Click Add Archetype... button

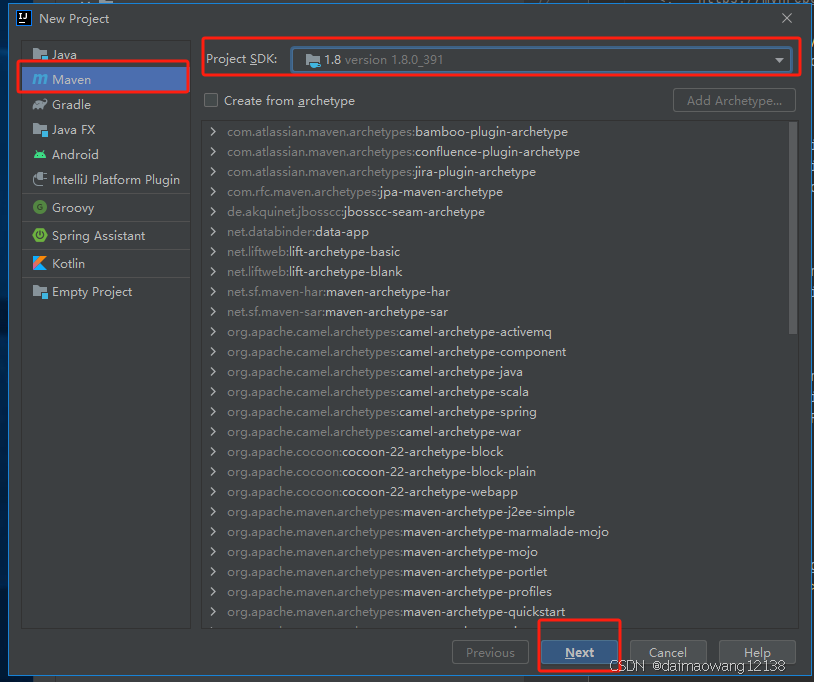click(x=734, y=100)
